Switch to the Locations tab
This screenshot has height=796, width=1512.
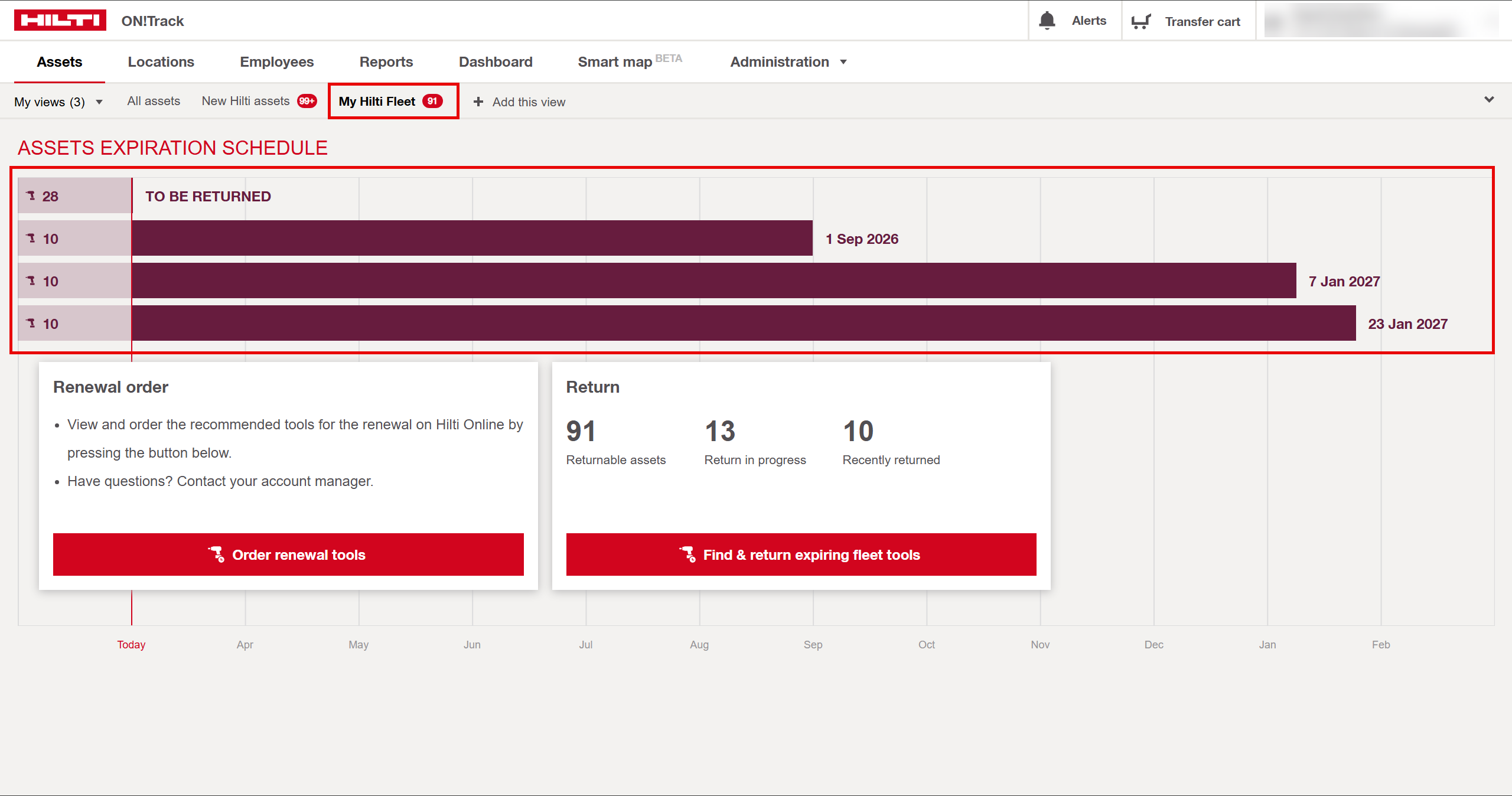[x=161, y=62]
